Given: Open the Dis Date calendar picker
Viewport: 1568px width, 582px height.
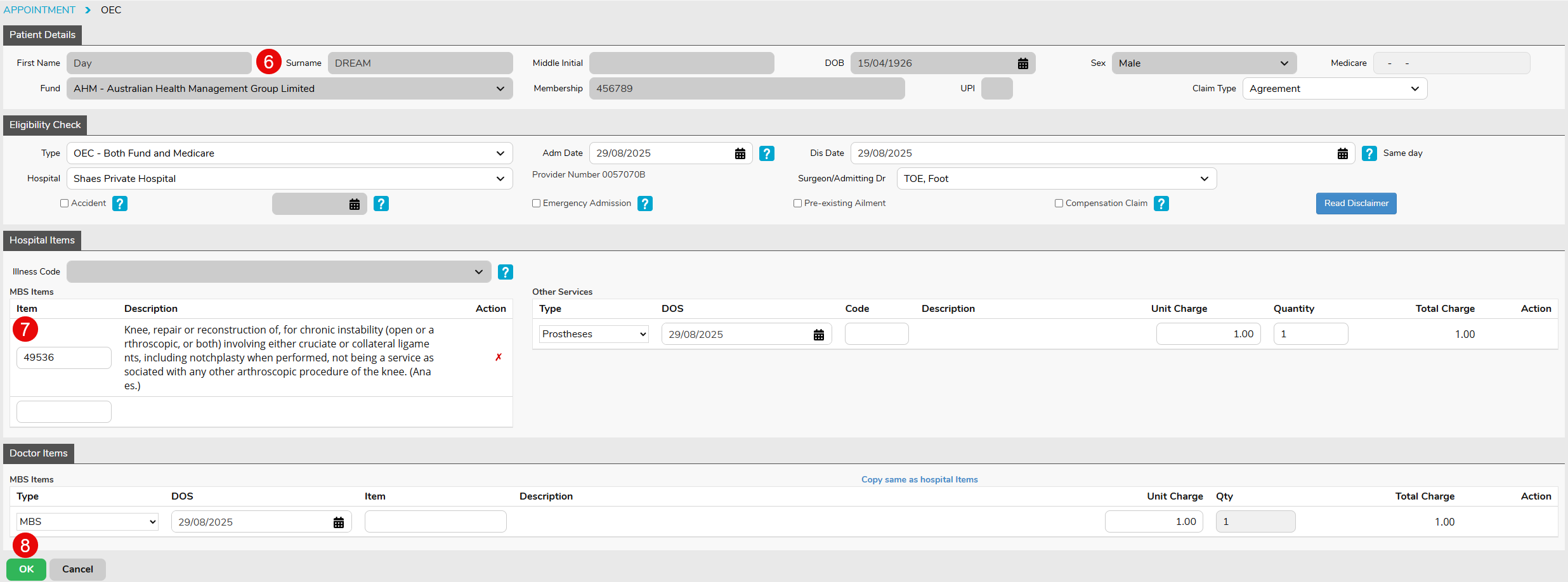Looking at the screenshot, I should [1342, 153].
